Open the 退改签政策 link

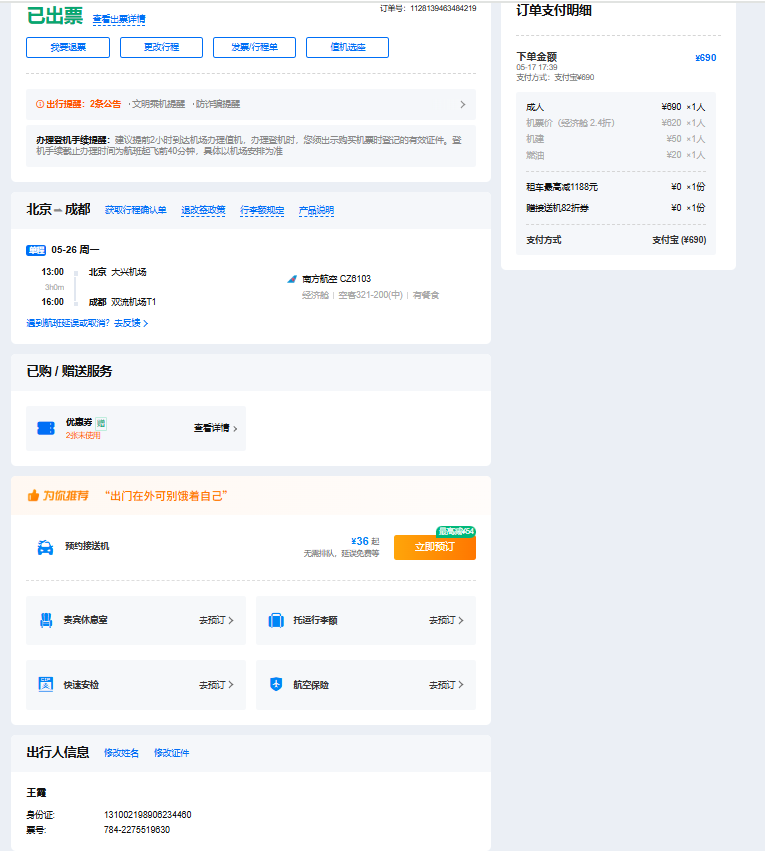tap(203, 211)
